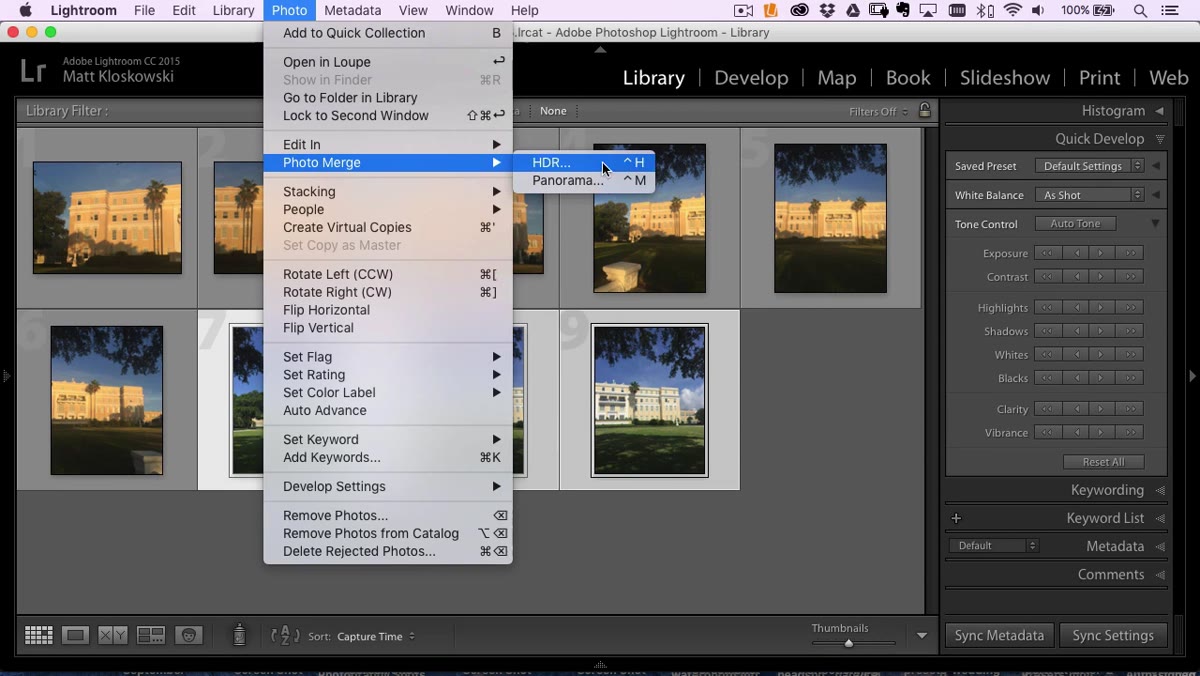Open macOS Spotlight search
1200x676 pixels.
tap(1141, 11)
